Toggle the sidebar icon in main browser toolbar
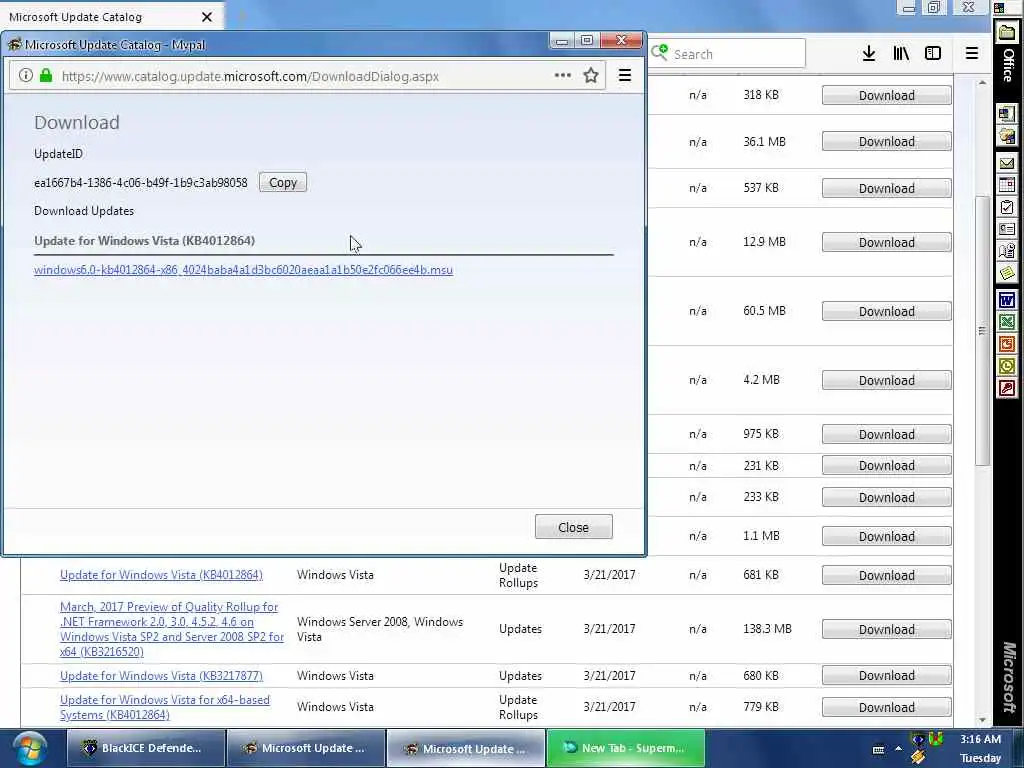Image resolution: width=1024 pixels, height=768 pixels. pyautogui.click(x=933, y=54)
